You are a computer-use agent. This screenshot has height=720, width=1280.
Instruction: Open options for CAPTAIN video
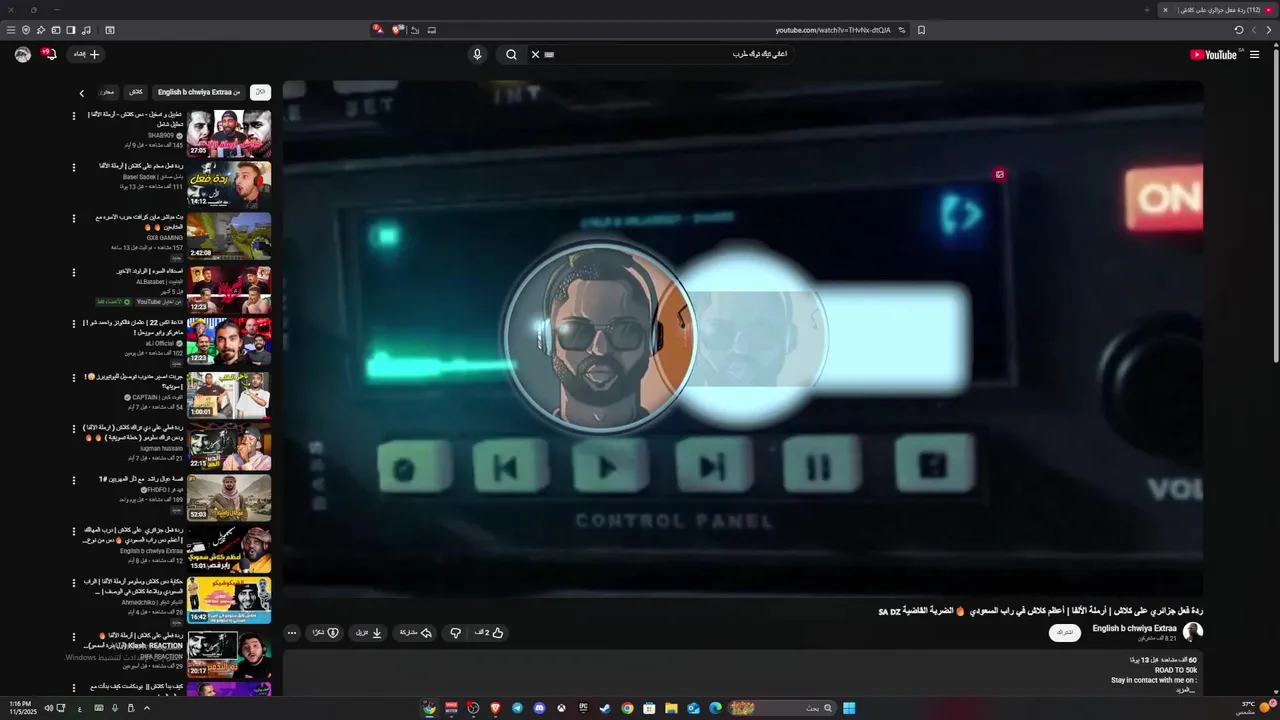pyautogui.click(x=73, y=378)
